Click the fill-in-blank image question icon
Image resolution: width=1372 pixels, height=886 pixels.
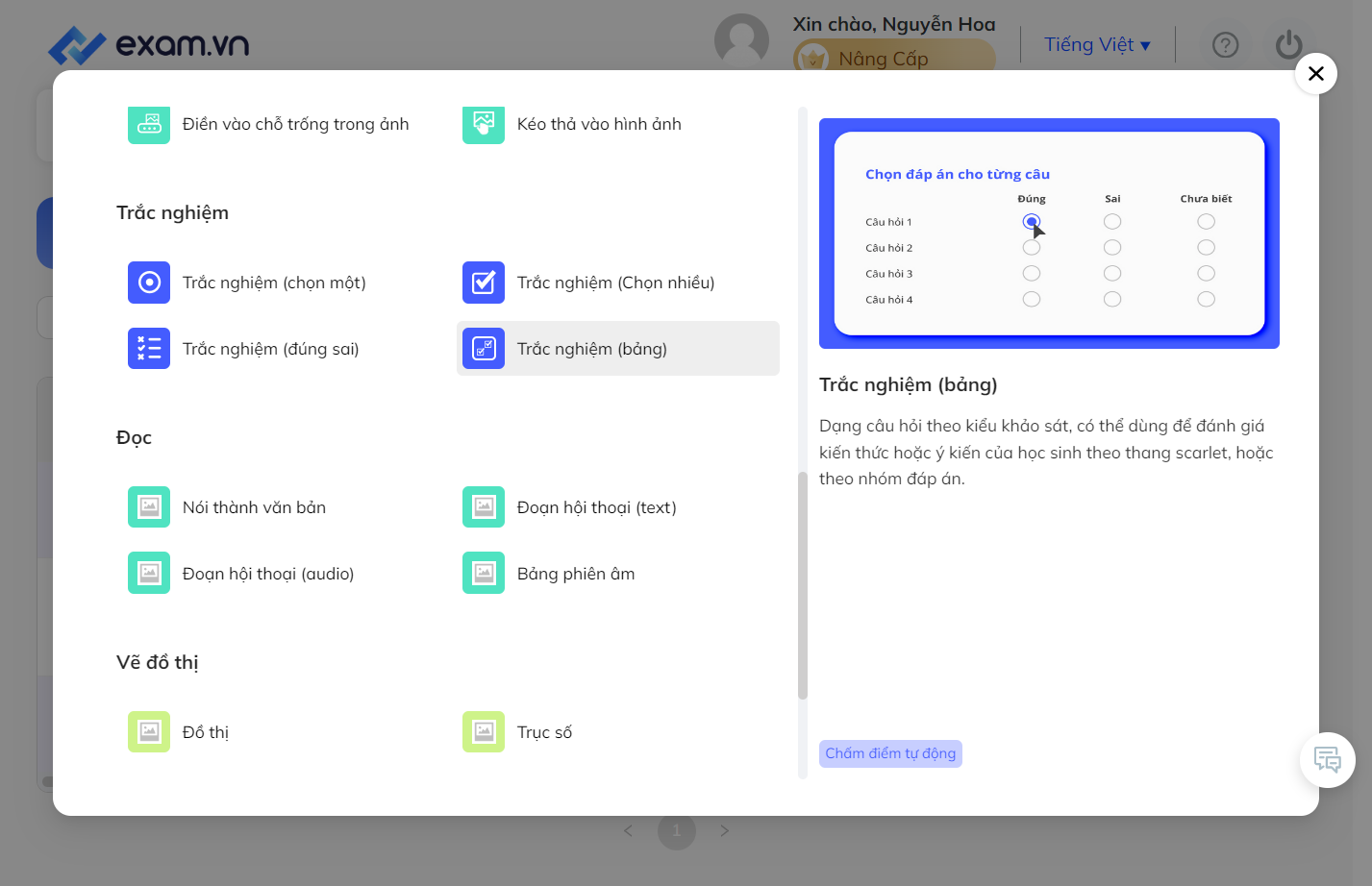(149, 124)
